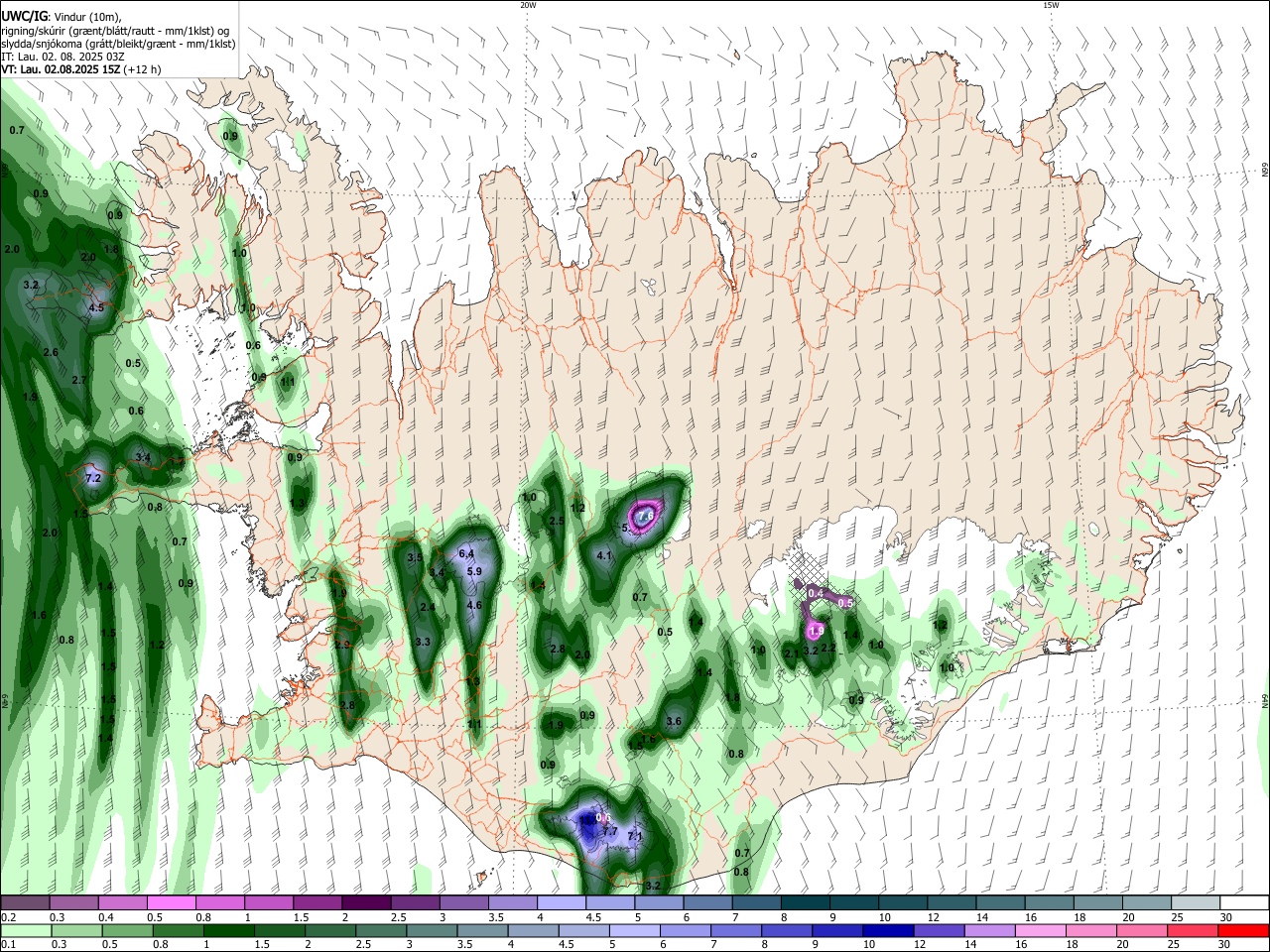The height and width of the screenshot is (952, 1270).
Task: Click the 3.3 rainfall value label
Action: tap(423, 642)
